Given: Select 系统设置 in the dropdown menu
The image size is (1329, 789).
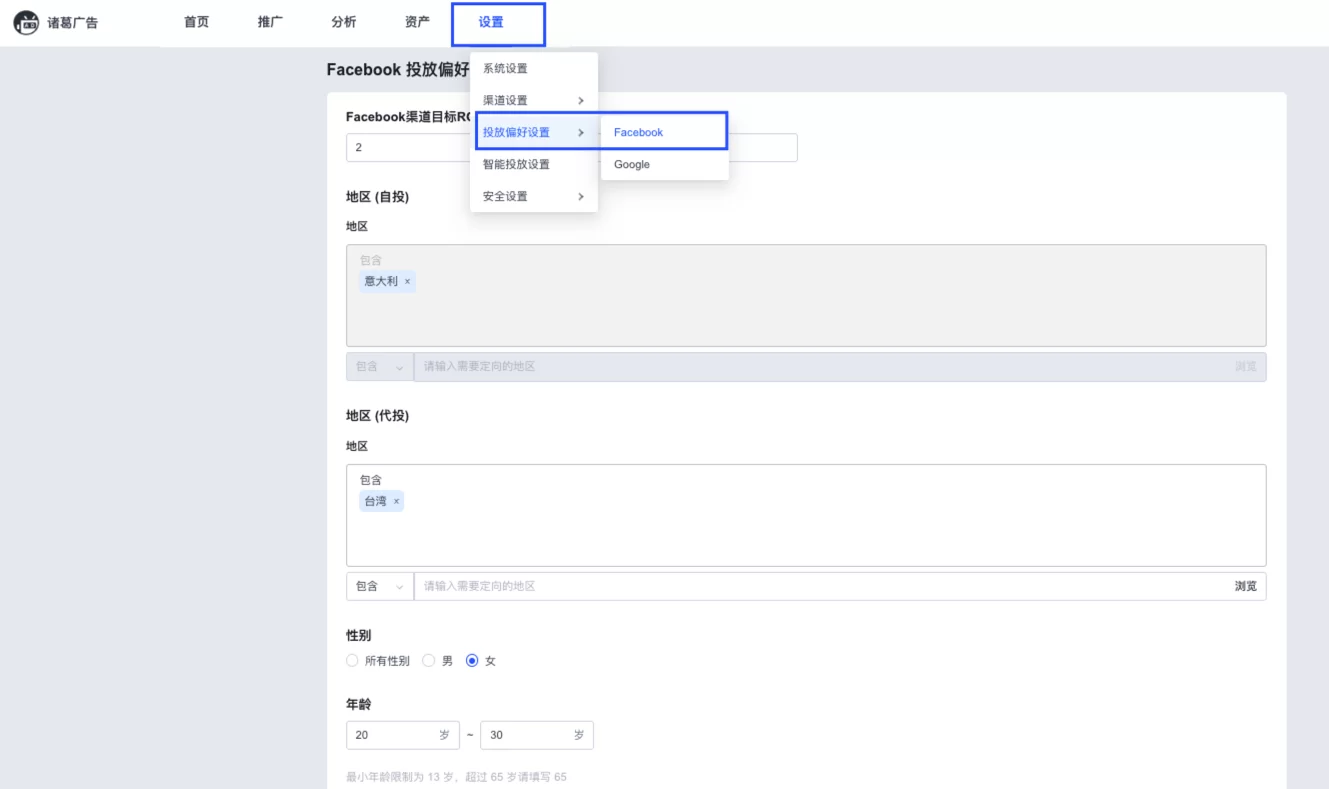Looking at the screenshot, I should (x=505, y=69).
